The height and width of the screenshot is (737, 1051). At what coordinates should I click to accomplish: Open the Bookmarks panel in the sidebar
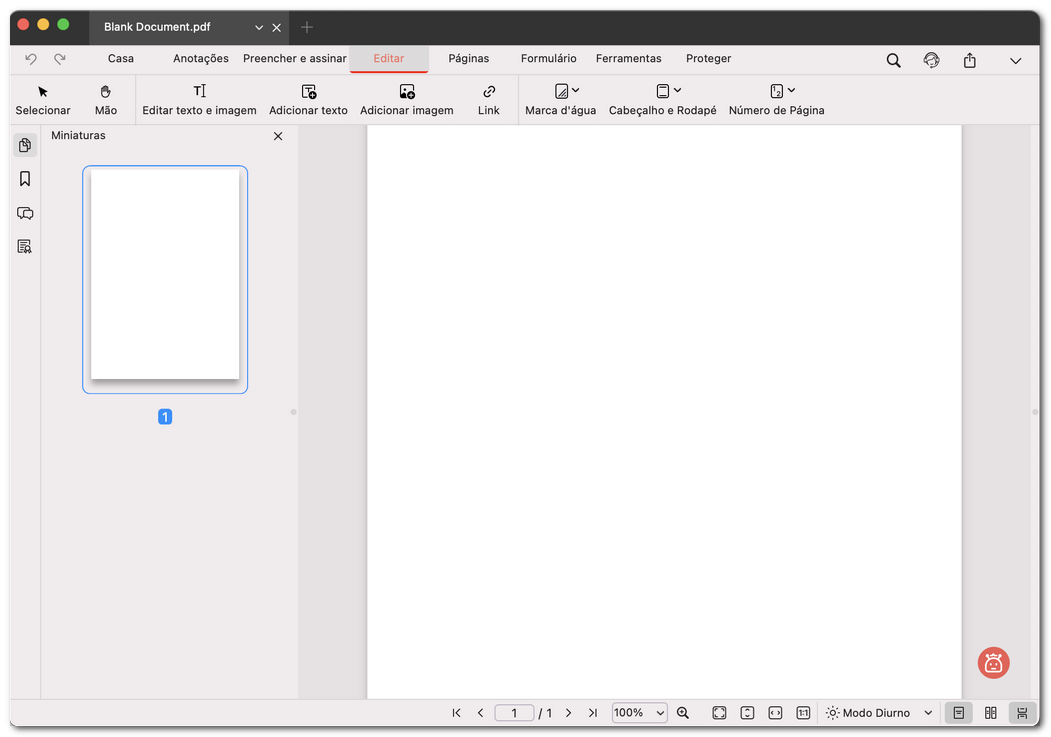coord(25,178)
